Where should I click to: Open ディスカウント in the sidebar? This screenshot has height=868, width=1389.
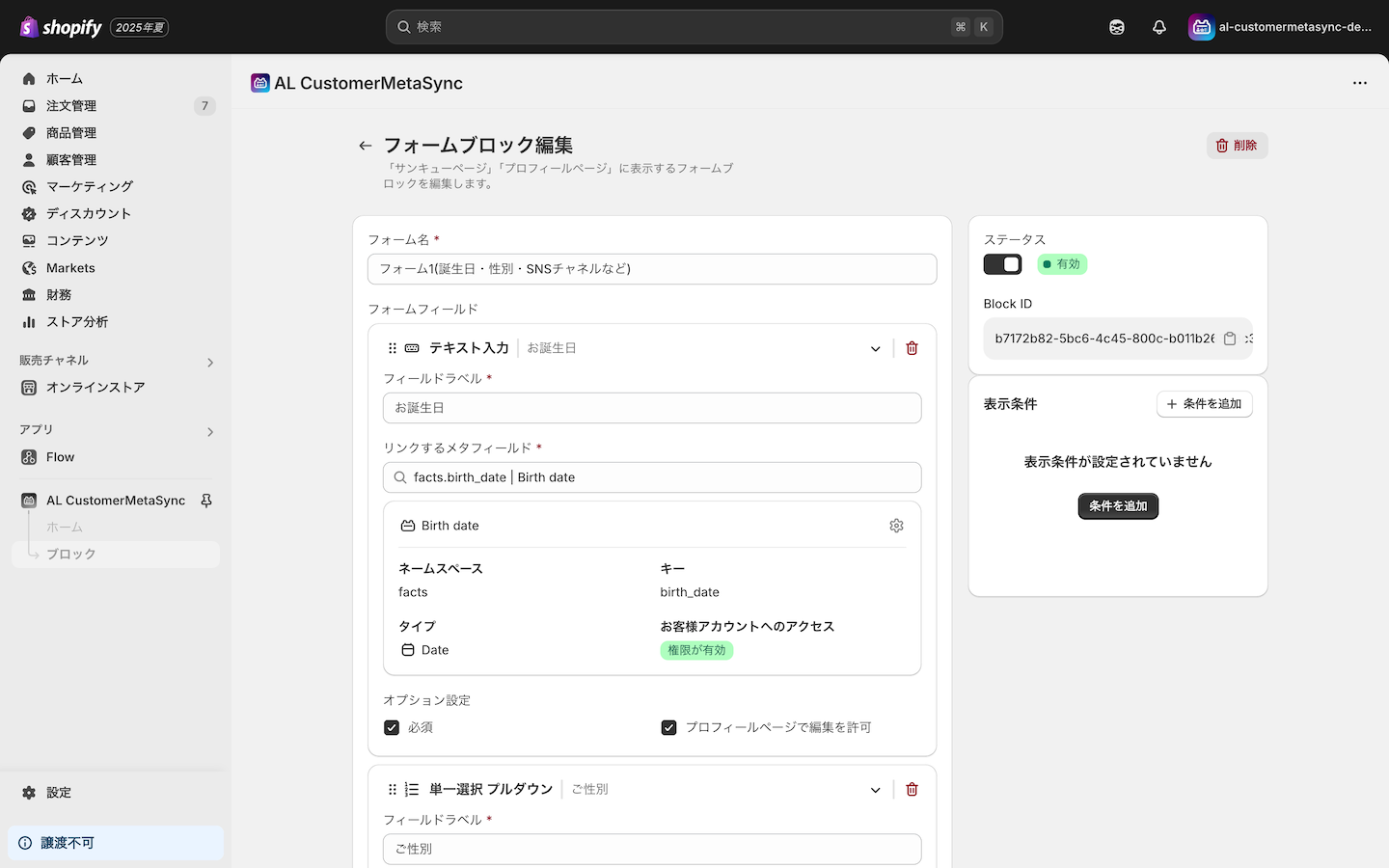(116, 214)
